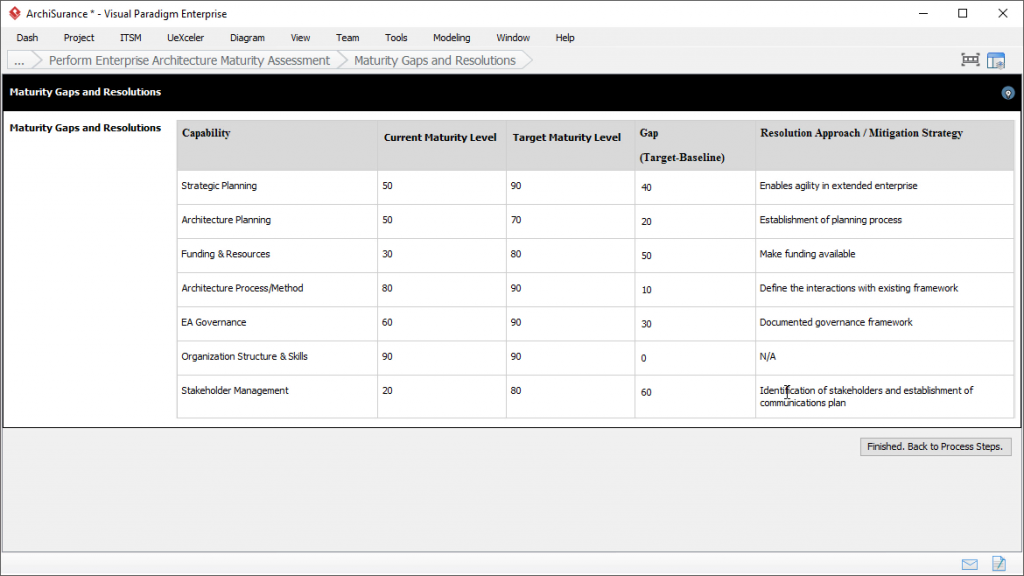Open the Tools menu
Screen dimensions: 1024x576
pyautogui.click(x=396, y=38)
